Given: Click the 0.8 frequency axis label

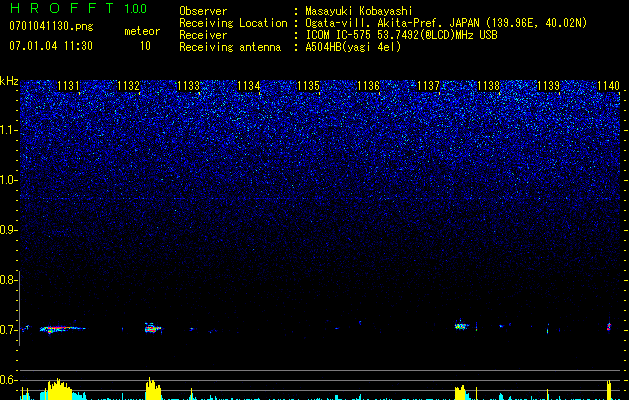Looking at the screenshot, I should [7, 280].
